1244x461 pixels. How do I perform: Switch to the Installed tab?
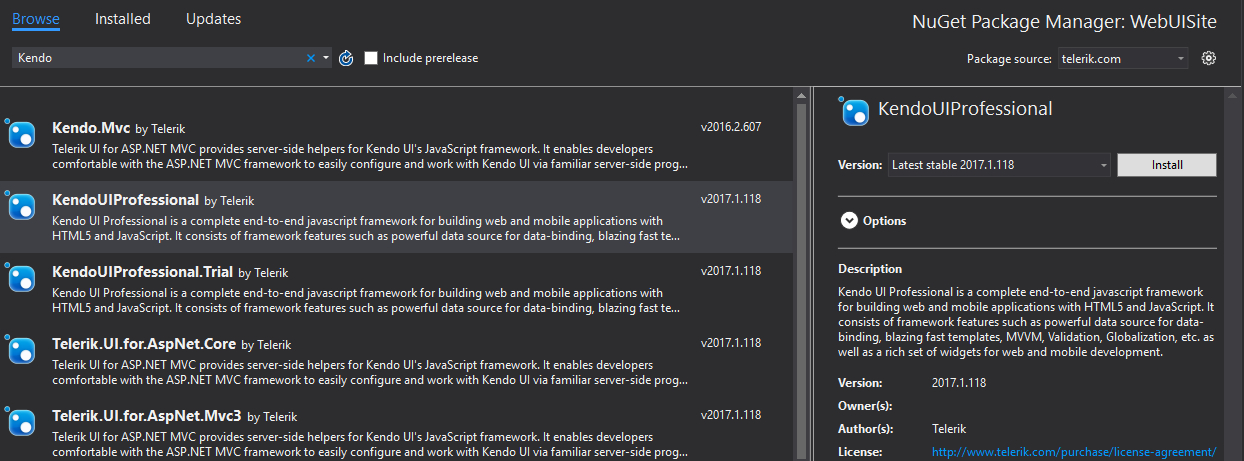(123, 19)
